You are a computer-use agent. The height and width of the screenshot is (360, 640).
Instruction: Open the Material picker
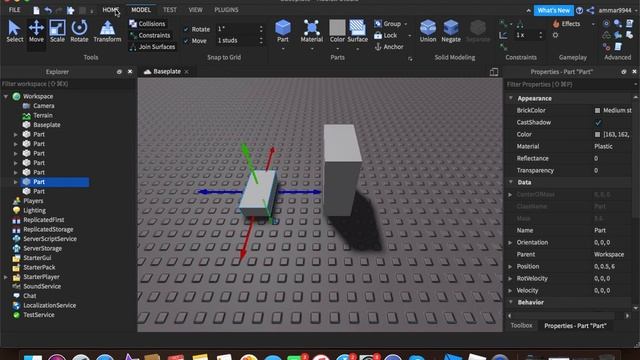[x=311, y=31]
